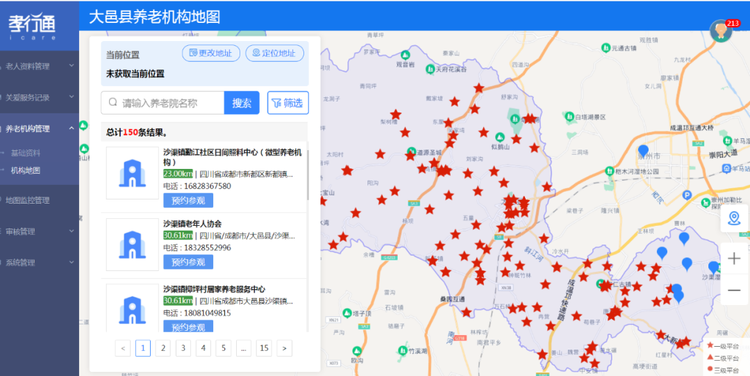Screen dimensions: 750x376
Task: Go to page 15 of results
Action: coord(264,348)
